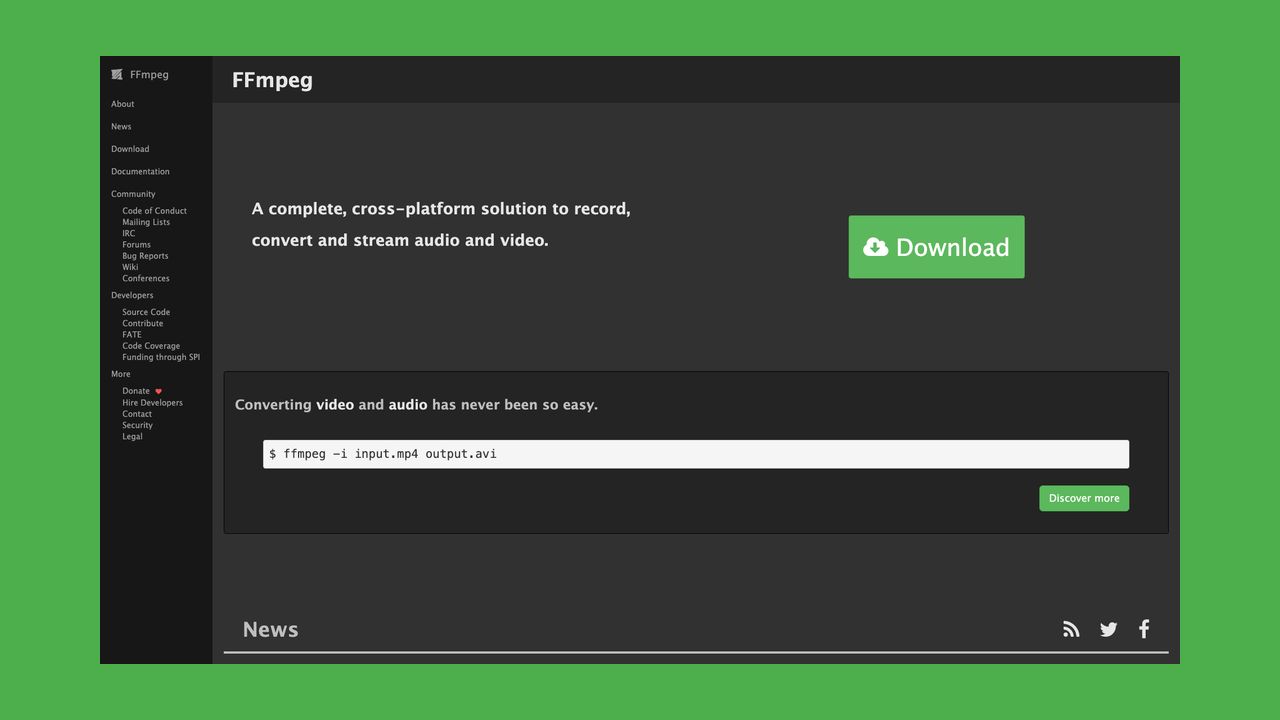This screenshot has width=1280, height=720.
Task: Open the Donate link
Action: (136, 391)
